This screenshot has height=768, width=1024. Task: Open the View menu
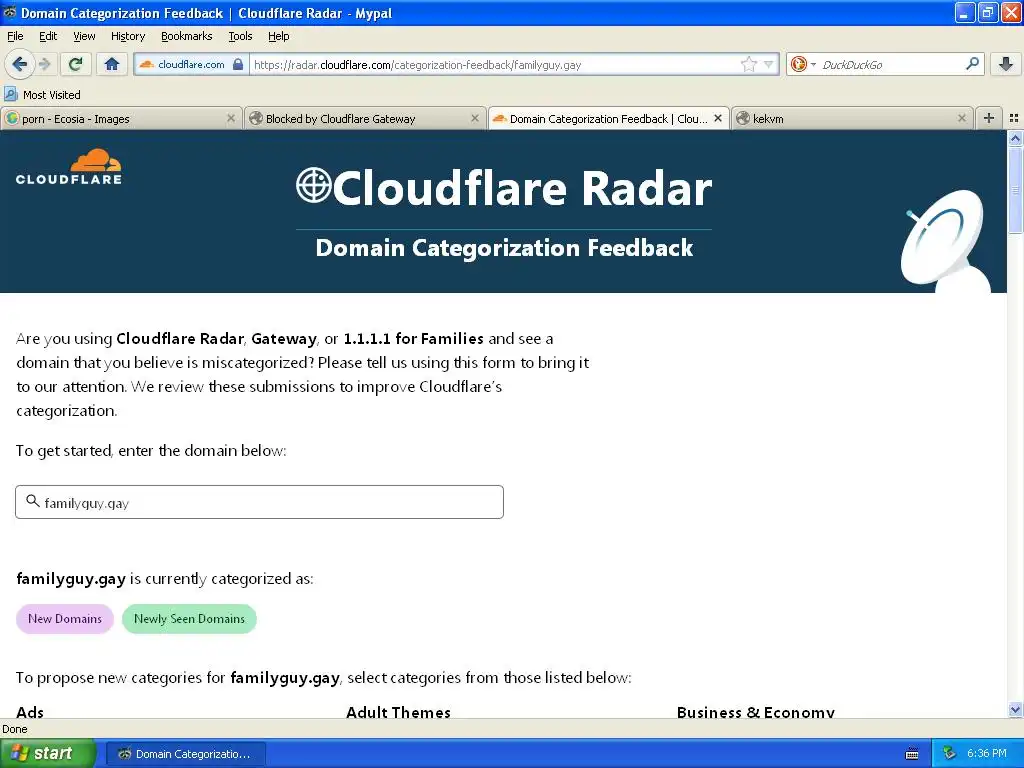tap(84, 36)
